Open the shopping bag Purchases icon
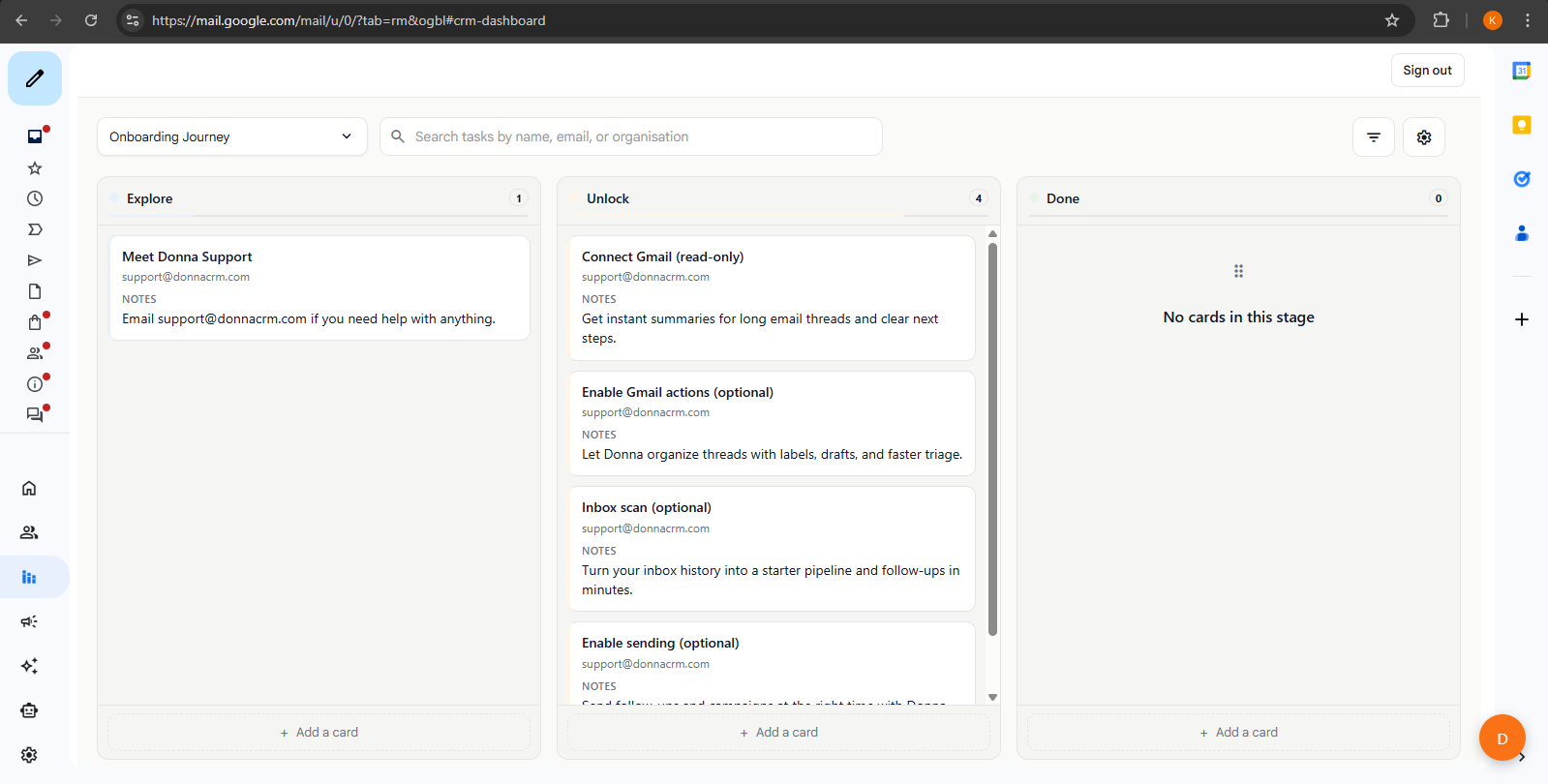Screen dimensions: 1548x784 click(35, 322)
